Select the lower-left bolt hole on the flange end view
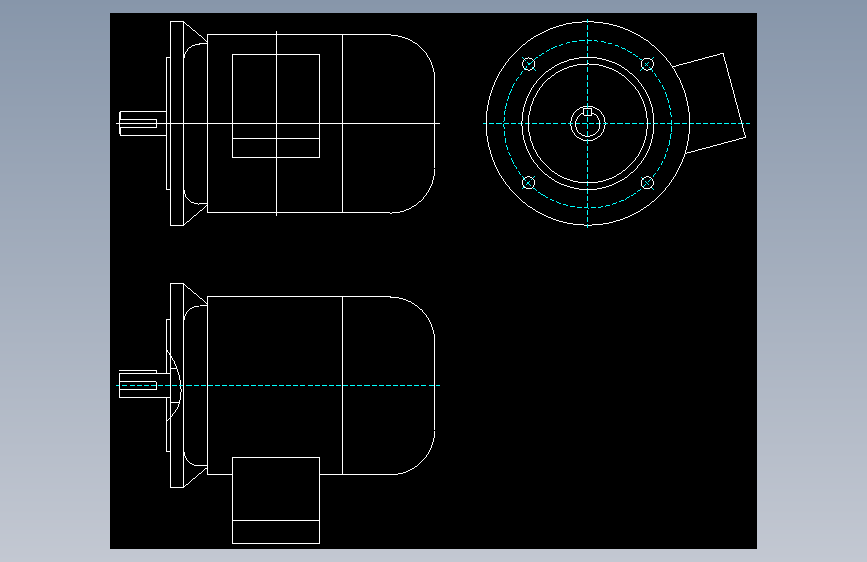The width and height of the screenshot is (867, 562). 529,183
